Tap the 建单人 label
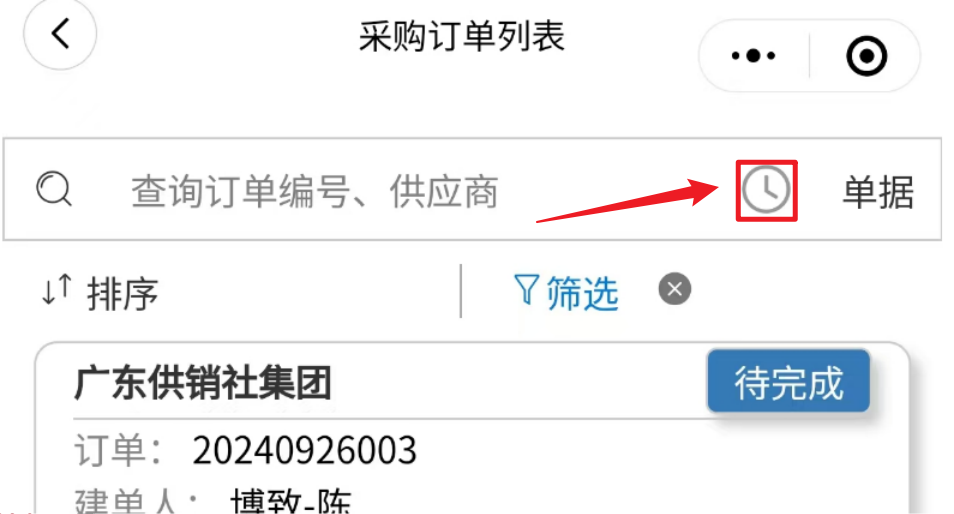The image size is (954, 514). (125, 501)
